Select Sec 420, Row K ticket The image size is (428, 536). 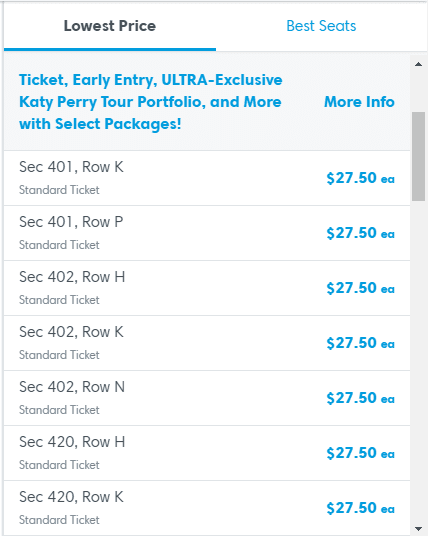point(207,508)
